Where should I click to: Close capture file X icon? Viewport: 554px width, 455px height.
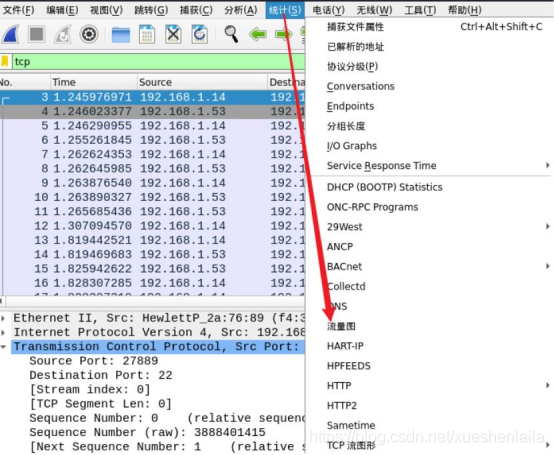[173, 34]
